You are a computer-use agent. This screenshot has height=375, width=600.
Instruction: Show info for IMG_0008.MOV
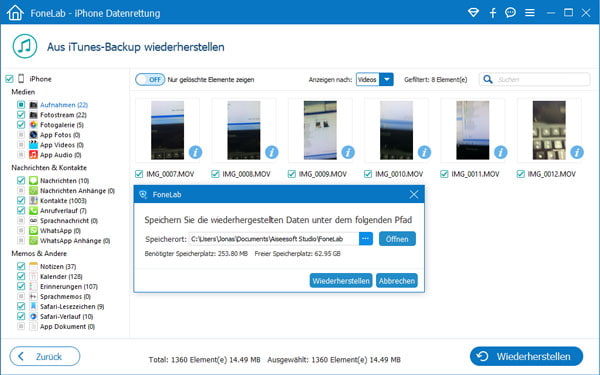272,152
